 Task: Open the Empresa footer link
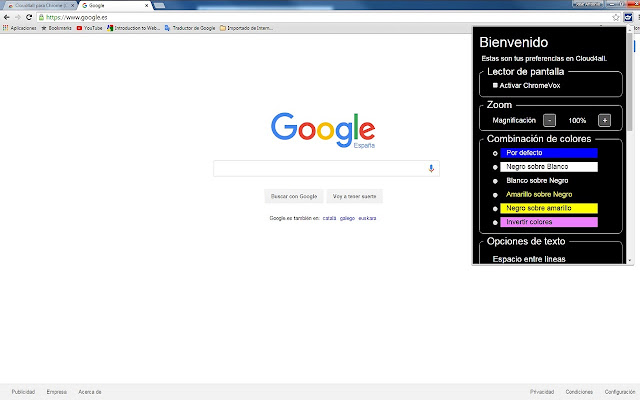57,392
